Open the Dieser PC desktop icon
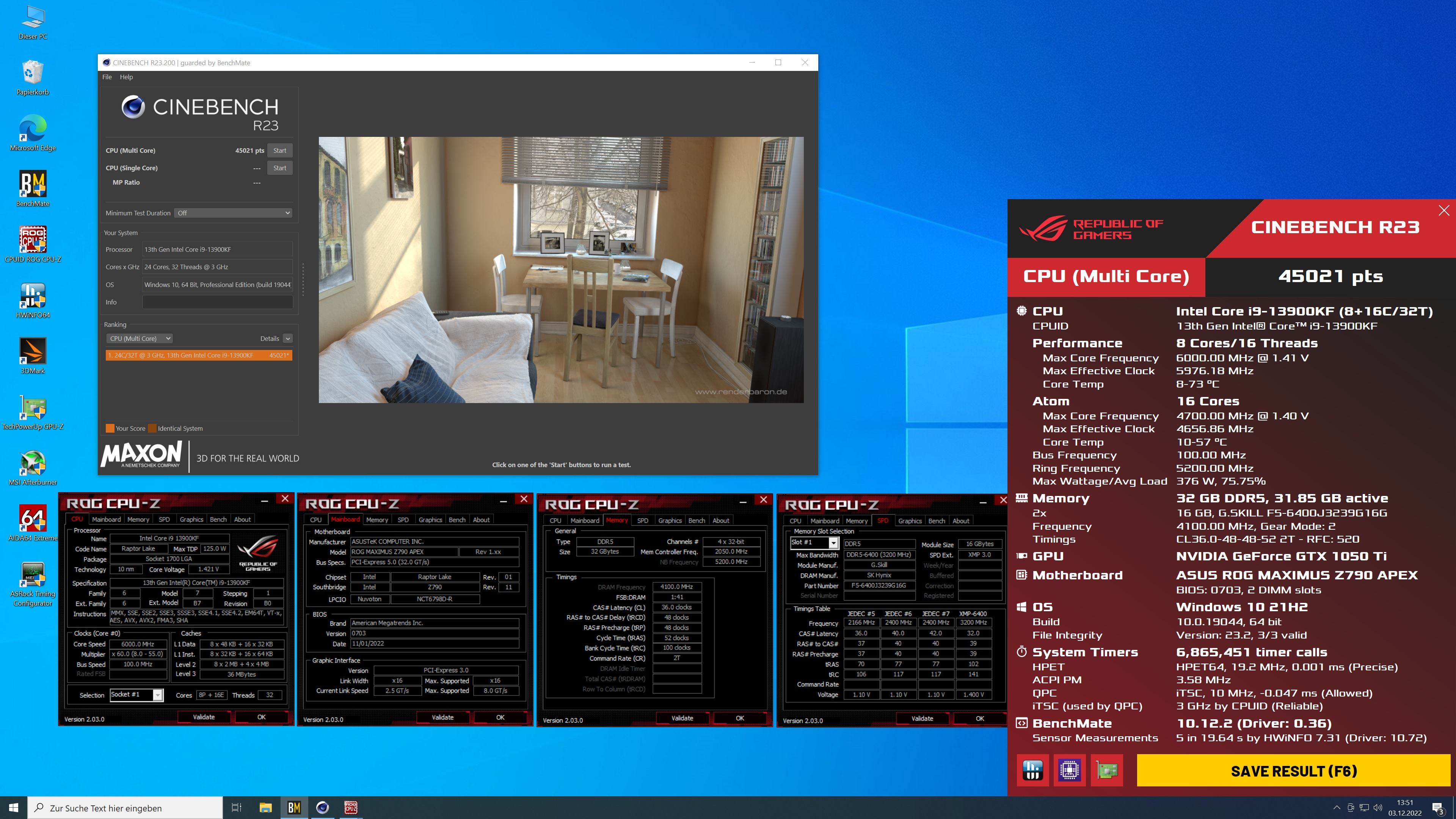1456x819 pixels. tap(33, 23)
